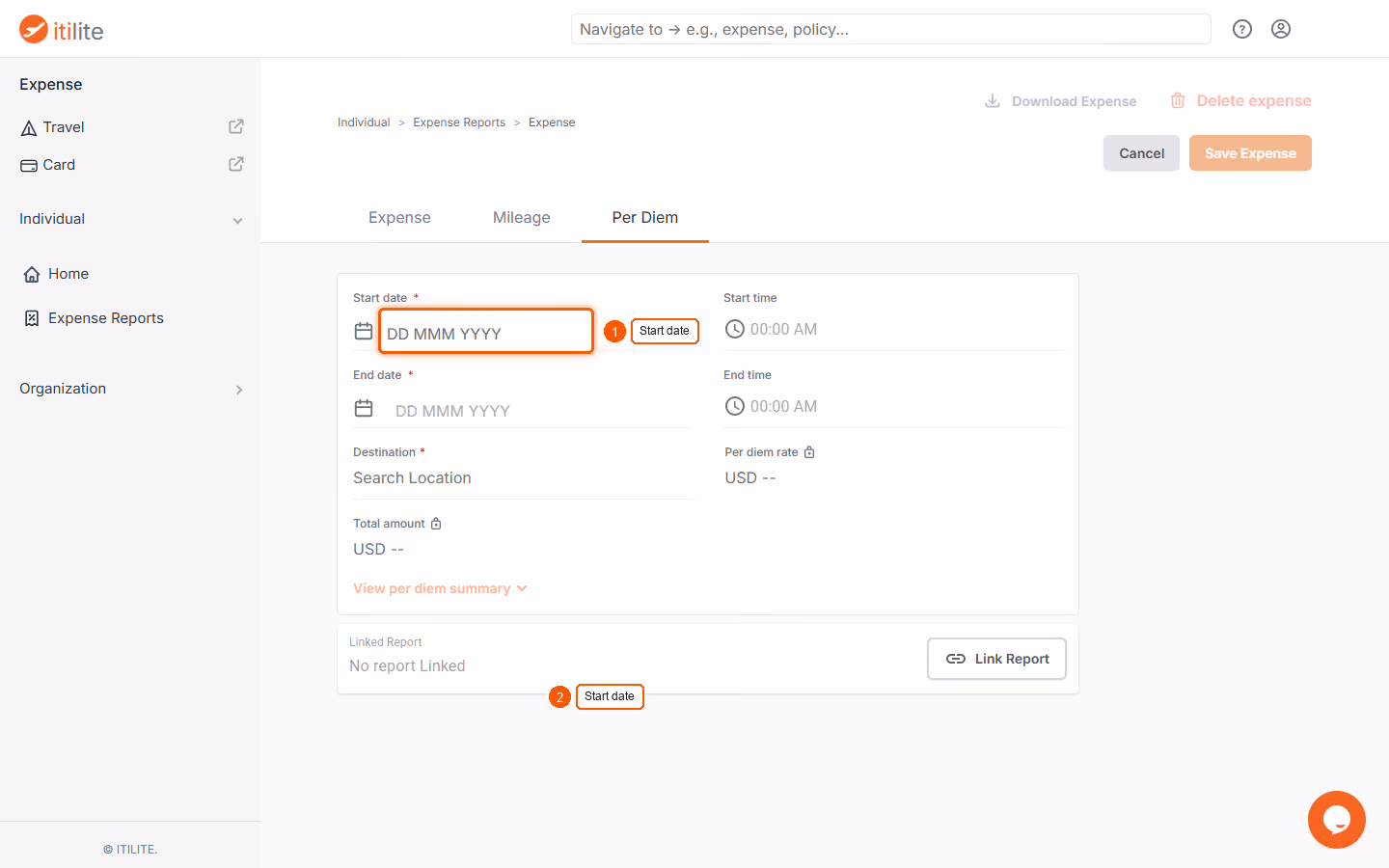Open the user profile icon
This screenshot has height=868, width=1389.
click(x=1281, y=29)
